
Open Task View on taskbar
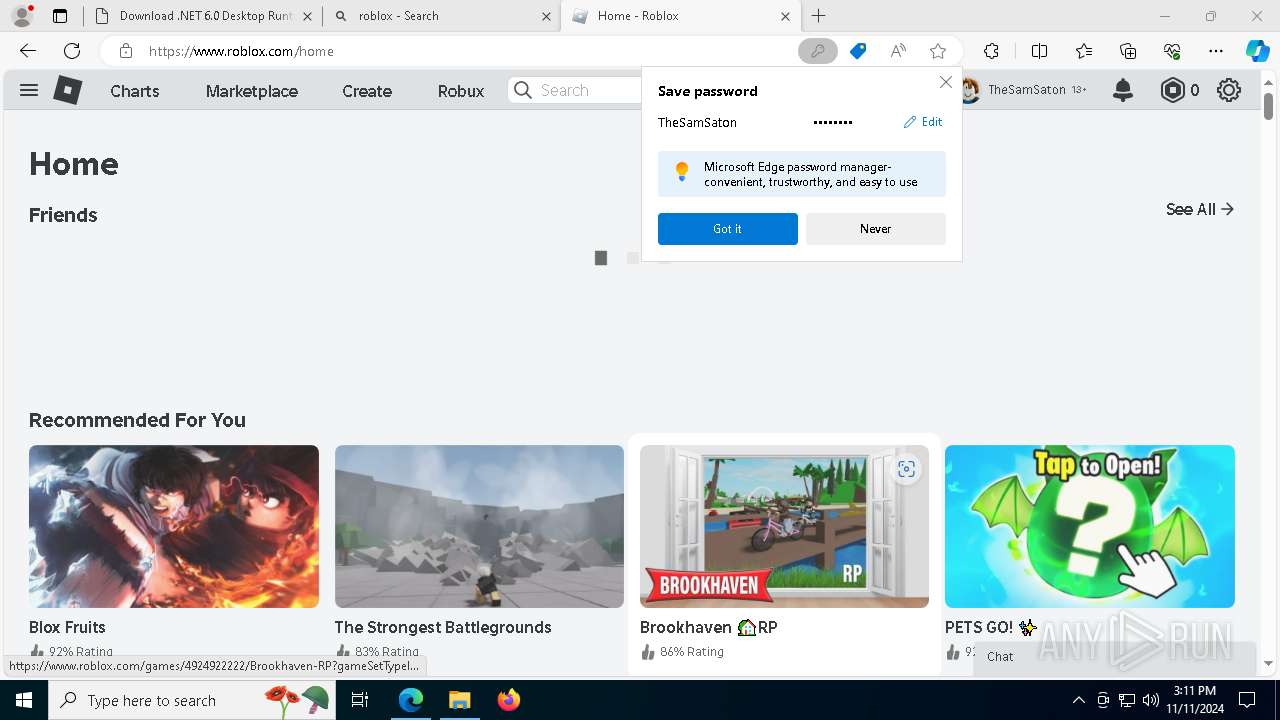361,700
